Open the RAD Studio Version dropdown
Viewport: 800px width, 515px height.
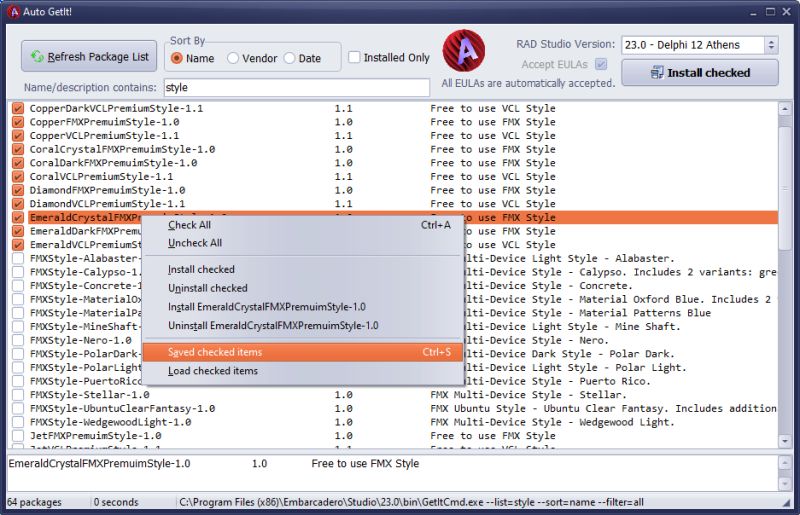(771, 45)
